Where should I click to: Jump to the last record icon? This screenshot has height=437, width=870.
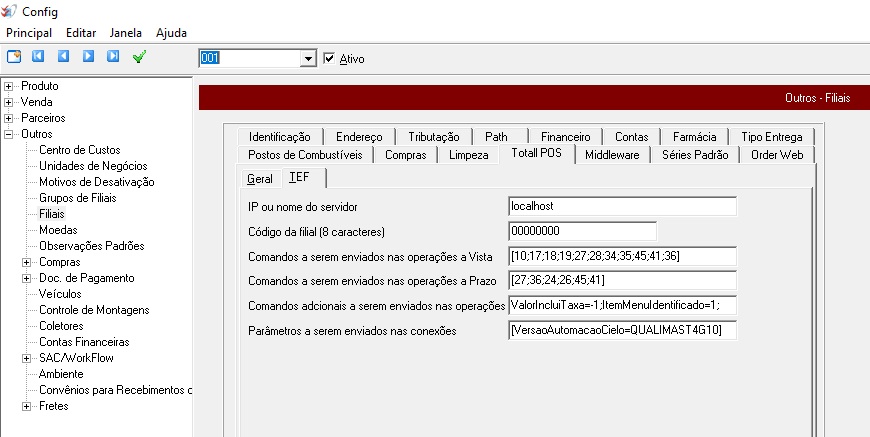pyautogui.click(x=113, y=57)
